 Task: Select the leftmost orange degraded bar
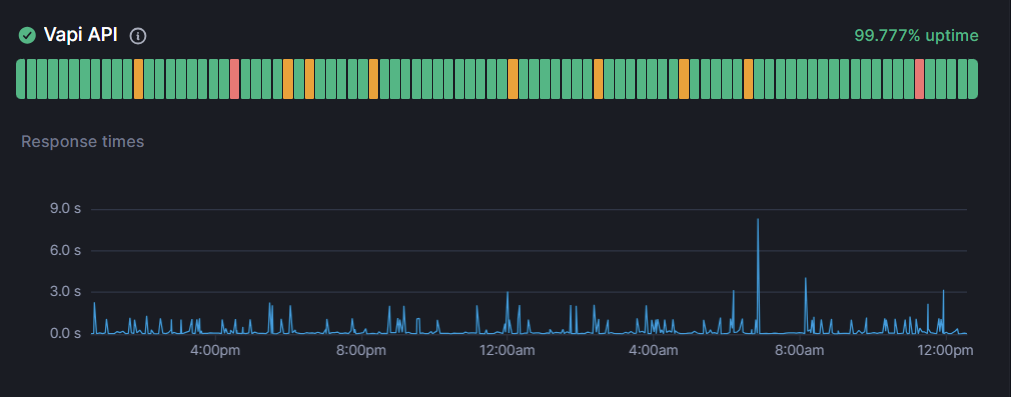coord(139,79)
